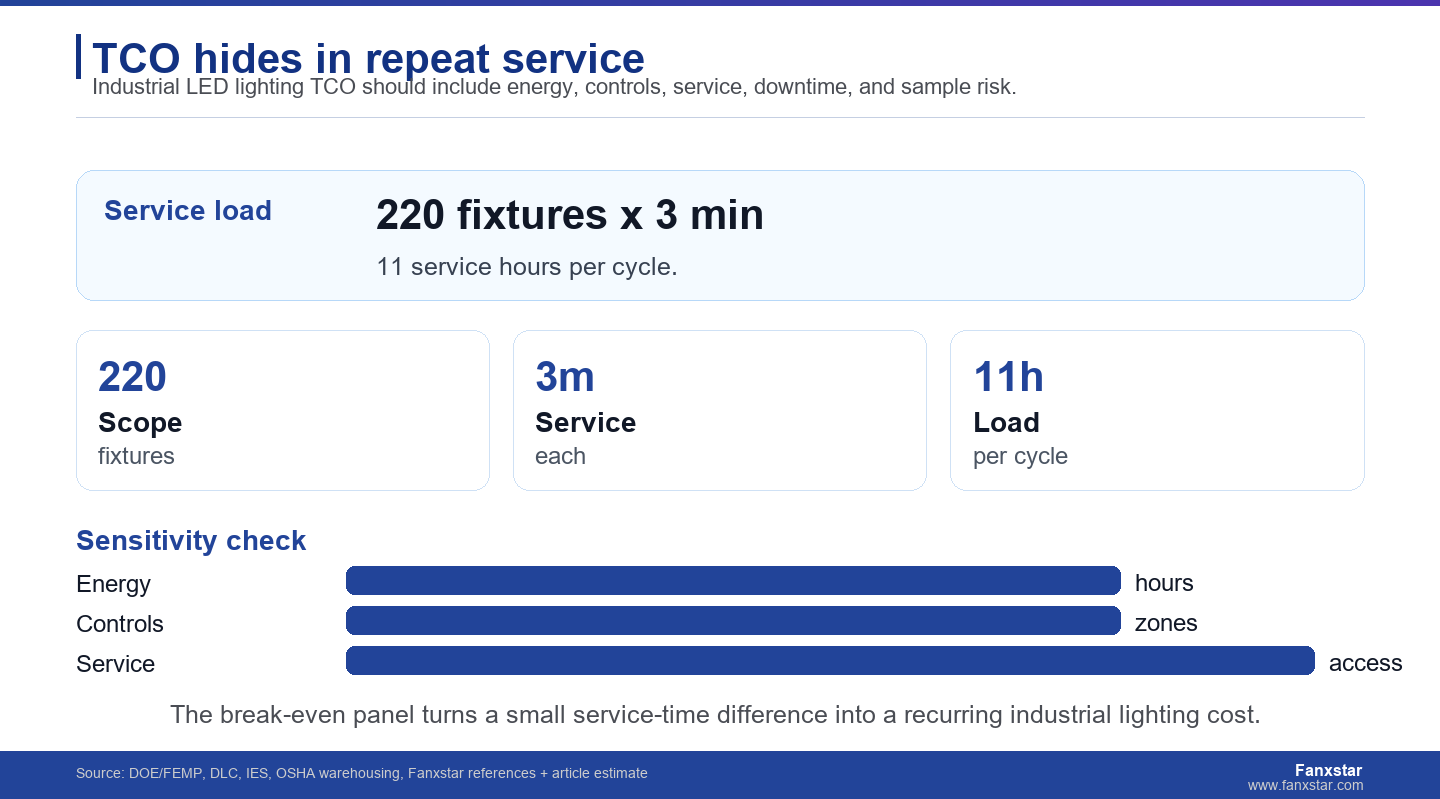Select the 'Energy' row label
Viewport: 1440px width, 799px height.
(113, 584)
